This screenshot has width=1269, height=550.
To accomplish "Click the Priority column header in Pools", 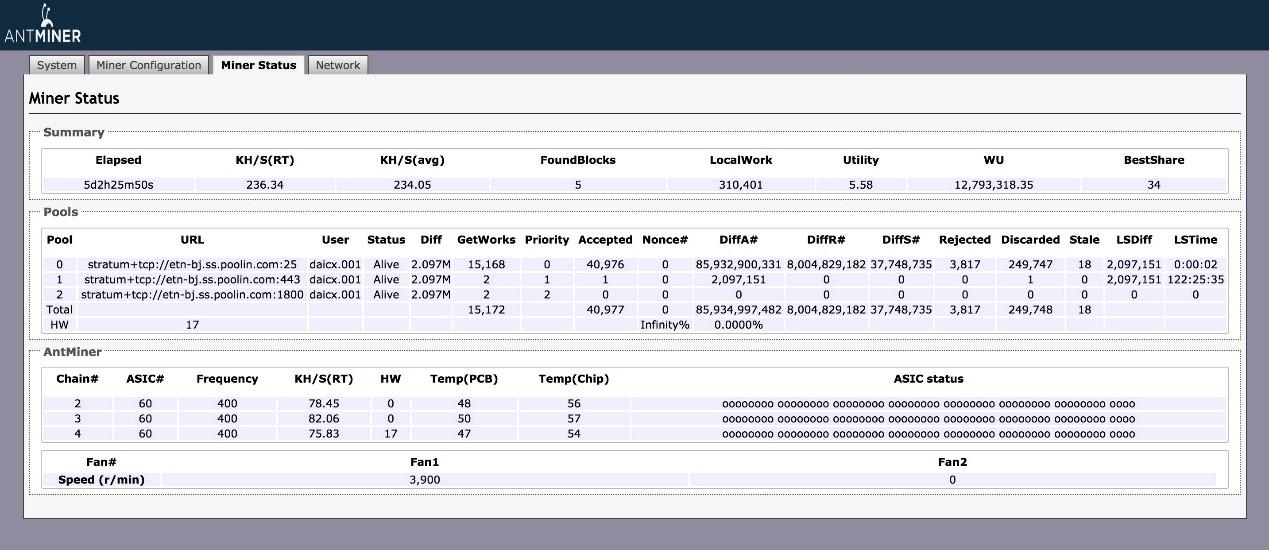I will point(547,240).
